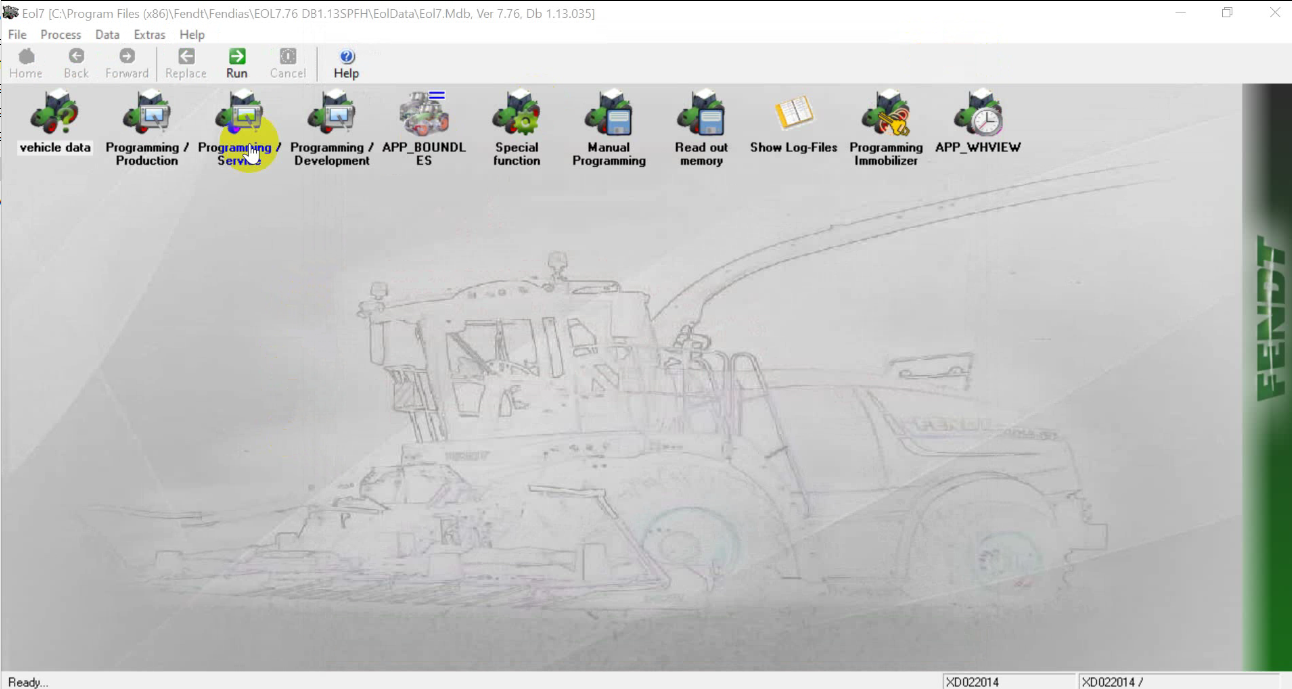This screenshot has height=689, width=1292.
Task: Click the Ready status text
Action: coord(28,682)
